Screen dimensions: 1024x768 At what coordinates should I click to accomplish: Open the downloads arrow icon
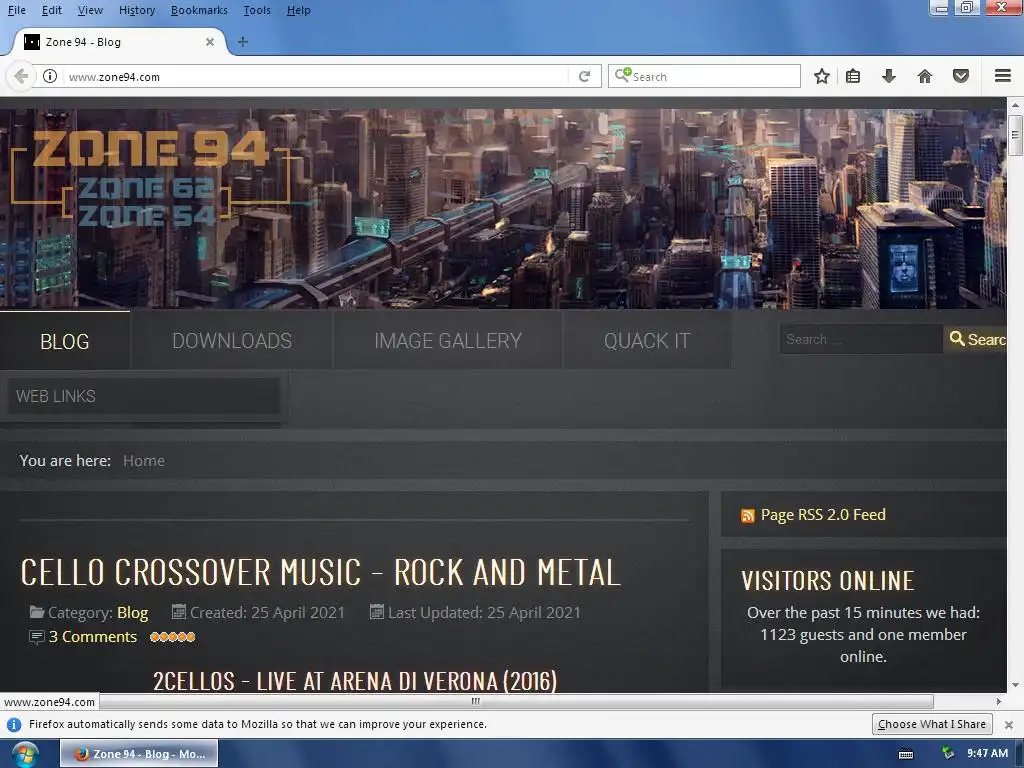[888, 76]
